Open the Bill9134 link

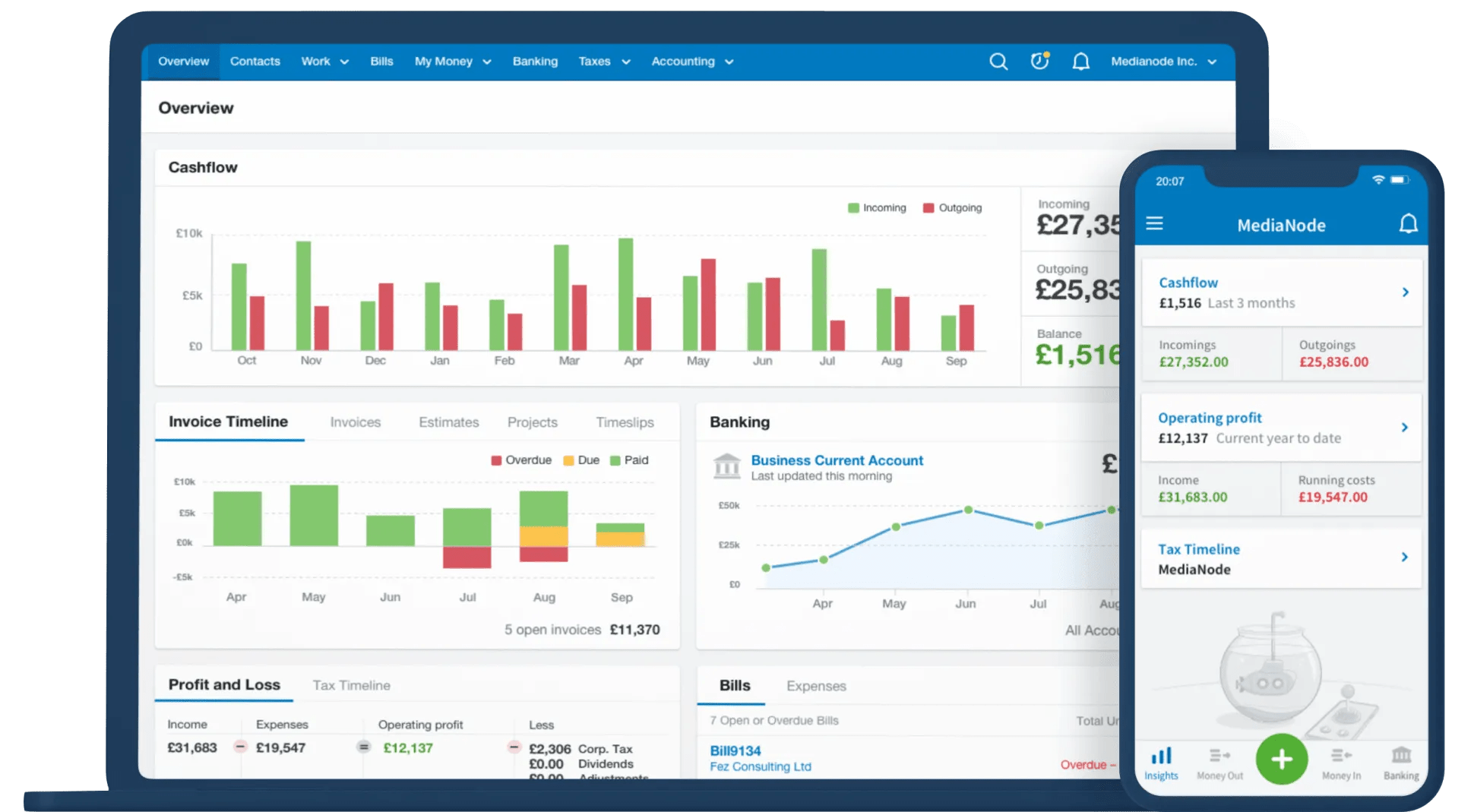(734, 750)
